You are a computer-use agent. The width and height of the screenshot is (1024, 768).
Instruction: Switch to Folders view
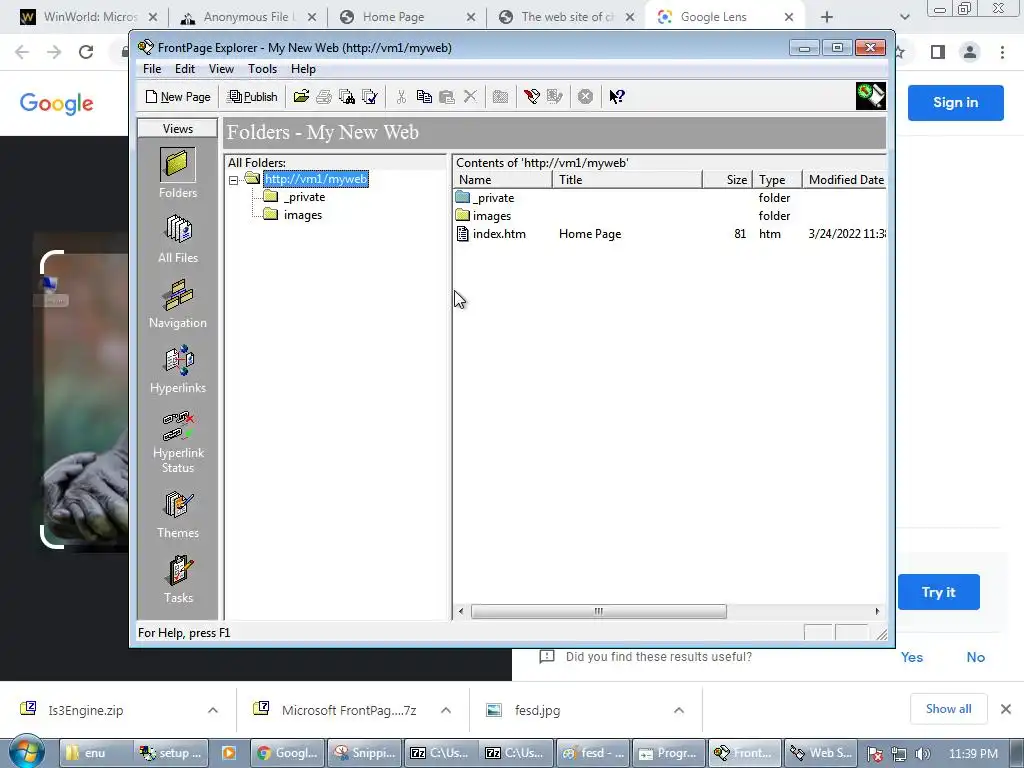click(178, 173)
